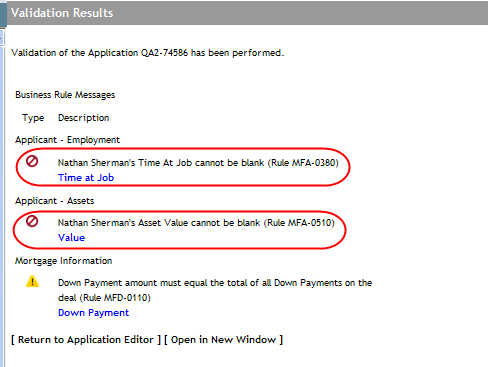Viewport: 488px width, 367px height.
Task: Click Return to Application Editor
Action: pyautogui.click(x=86, y=340)
